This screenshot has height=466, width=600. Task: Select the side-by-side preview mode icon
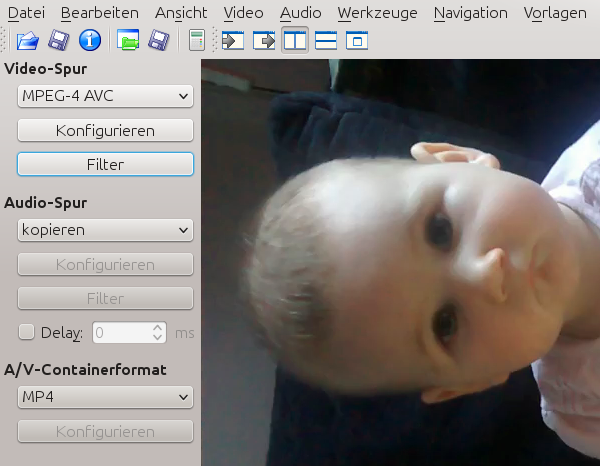pos(295,40)
